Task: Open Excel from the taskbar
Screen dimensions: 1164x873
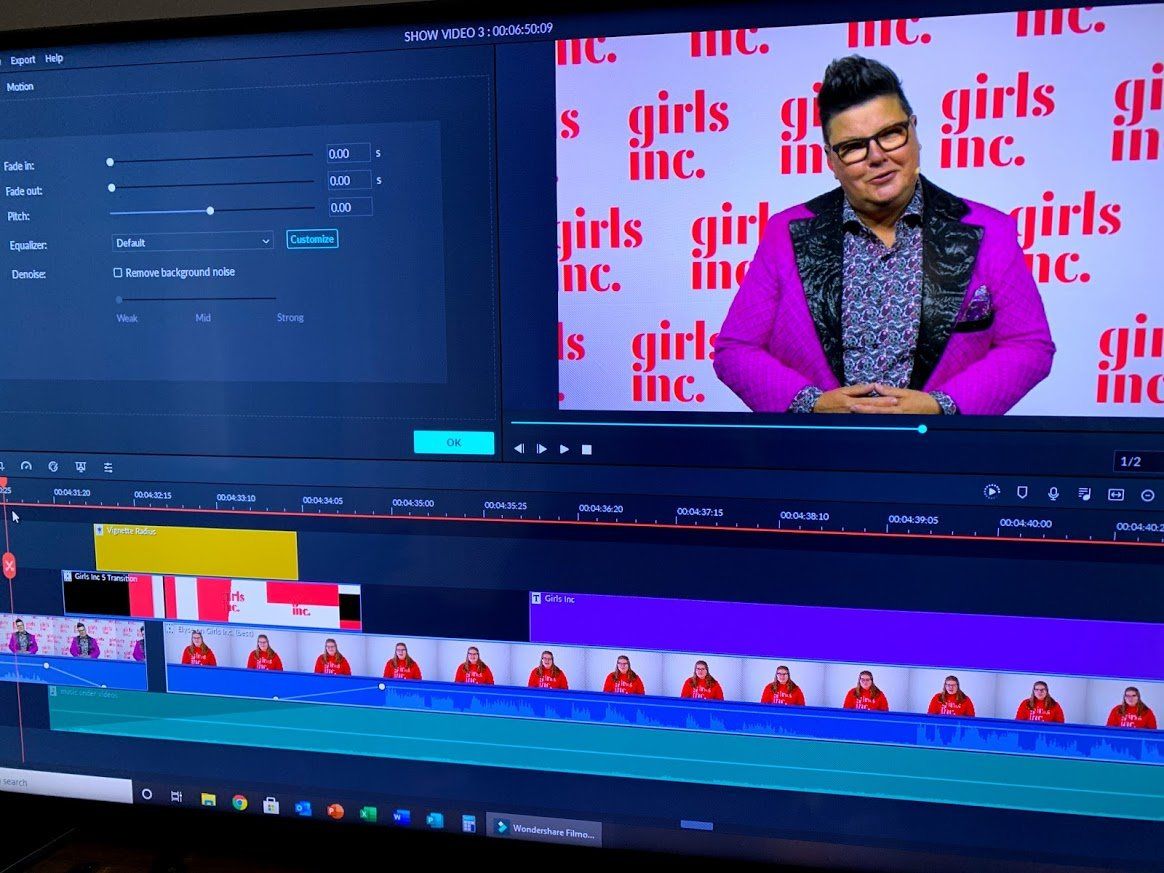Action: [368, 814]
